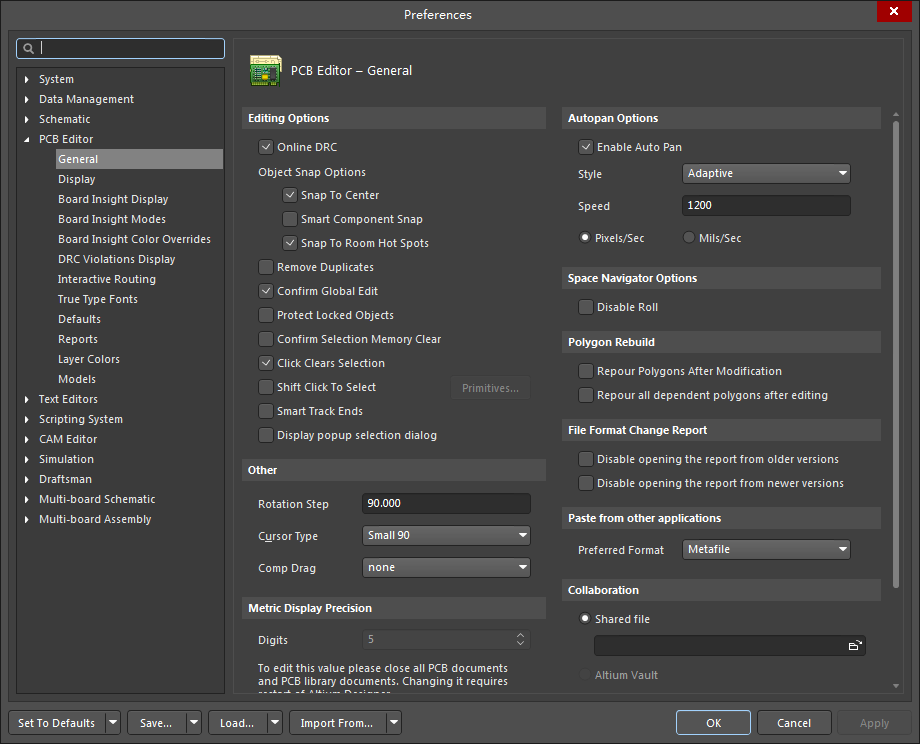Click the Import From... button
The height and width of the screenshot is (744, 920).
337,723
